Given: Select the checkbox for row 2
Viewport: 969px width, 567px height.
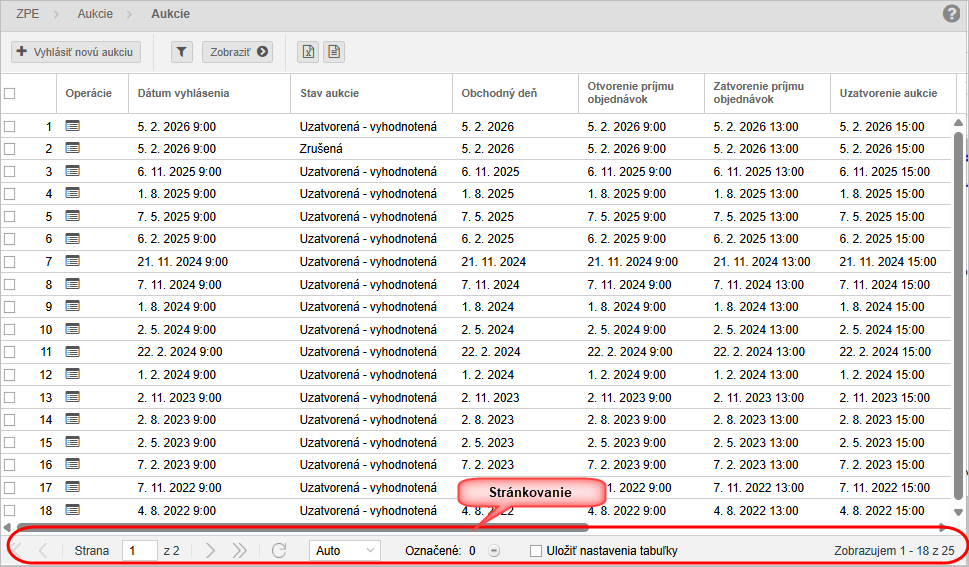Looking at the screenshot, I should [10, 149].
